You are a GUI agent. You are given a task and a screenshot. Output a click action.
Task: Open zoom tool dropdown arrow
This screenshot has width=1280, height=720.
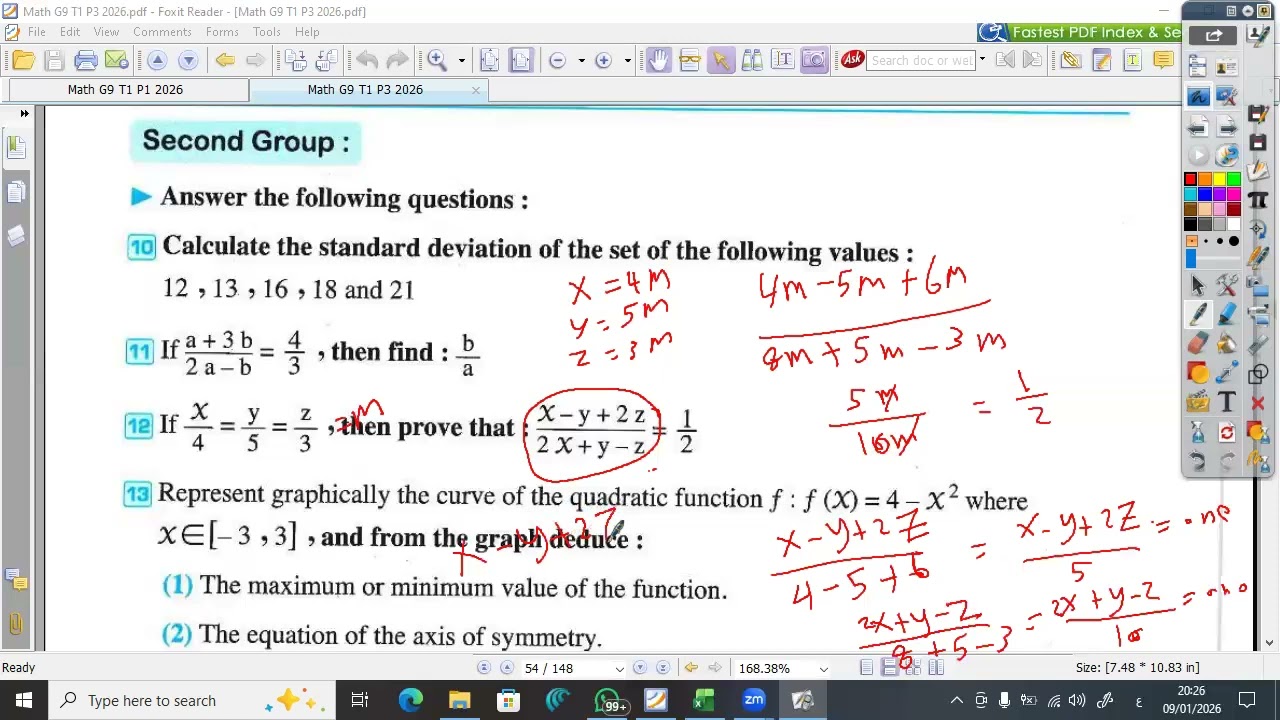tap(461, 60)
